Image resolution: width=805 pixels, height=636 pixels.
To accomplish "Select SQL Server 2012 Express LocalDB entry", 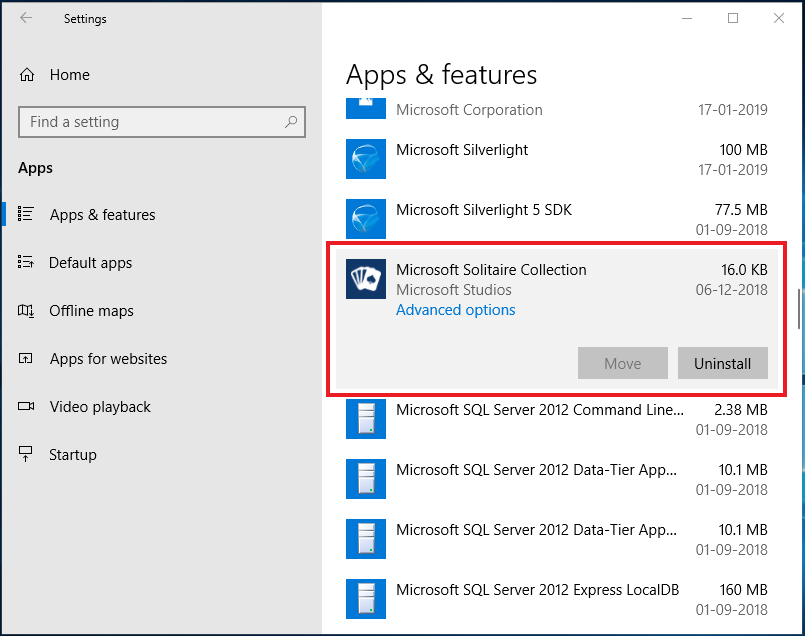I will pos(557,600).
